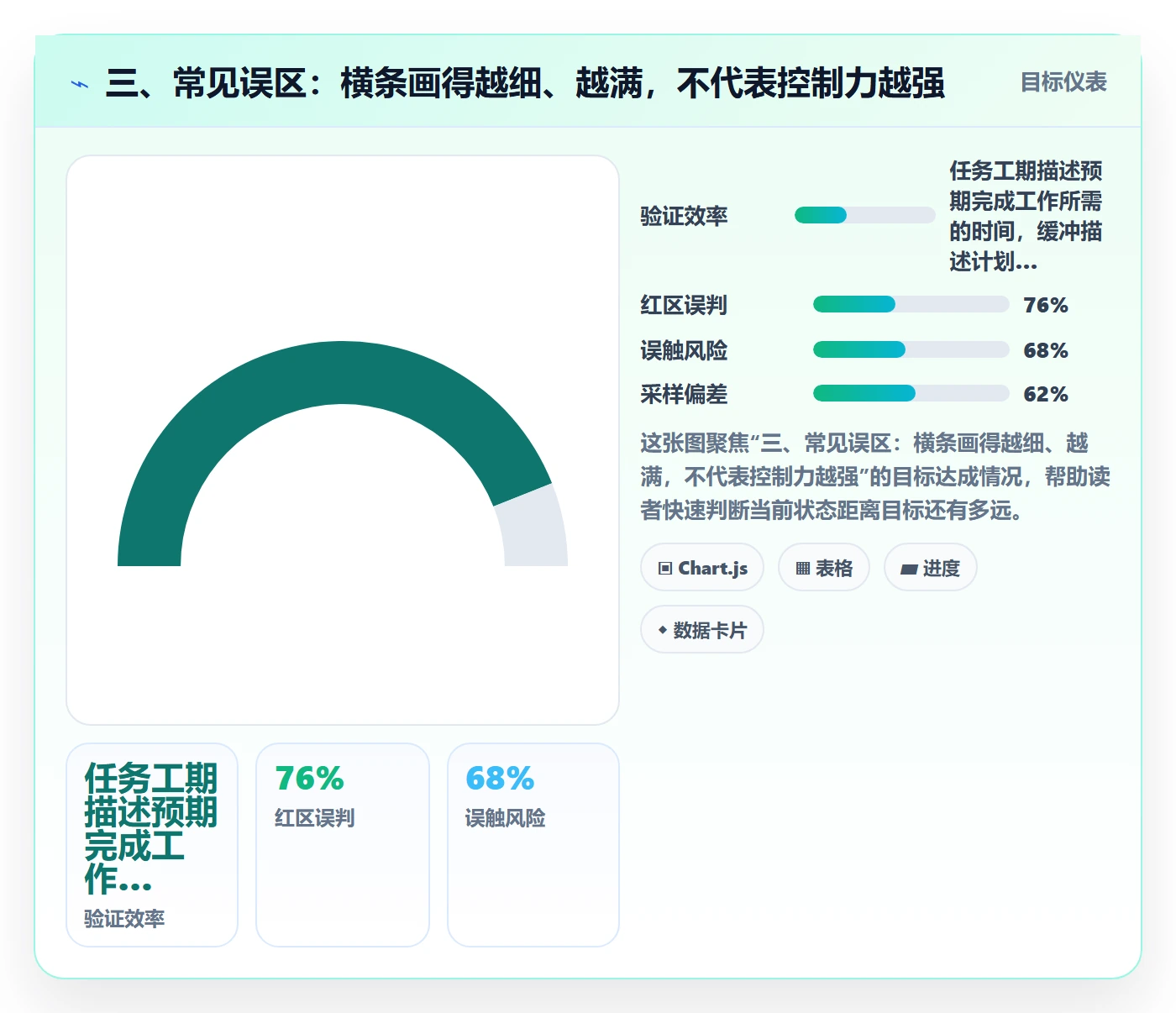This screenshot has width=1176, height=1013.
Task: Open the 验证效率 data card below the gauge
Action: pyautogui.click(x=152, y=845)
